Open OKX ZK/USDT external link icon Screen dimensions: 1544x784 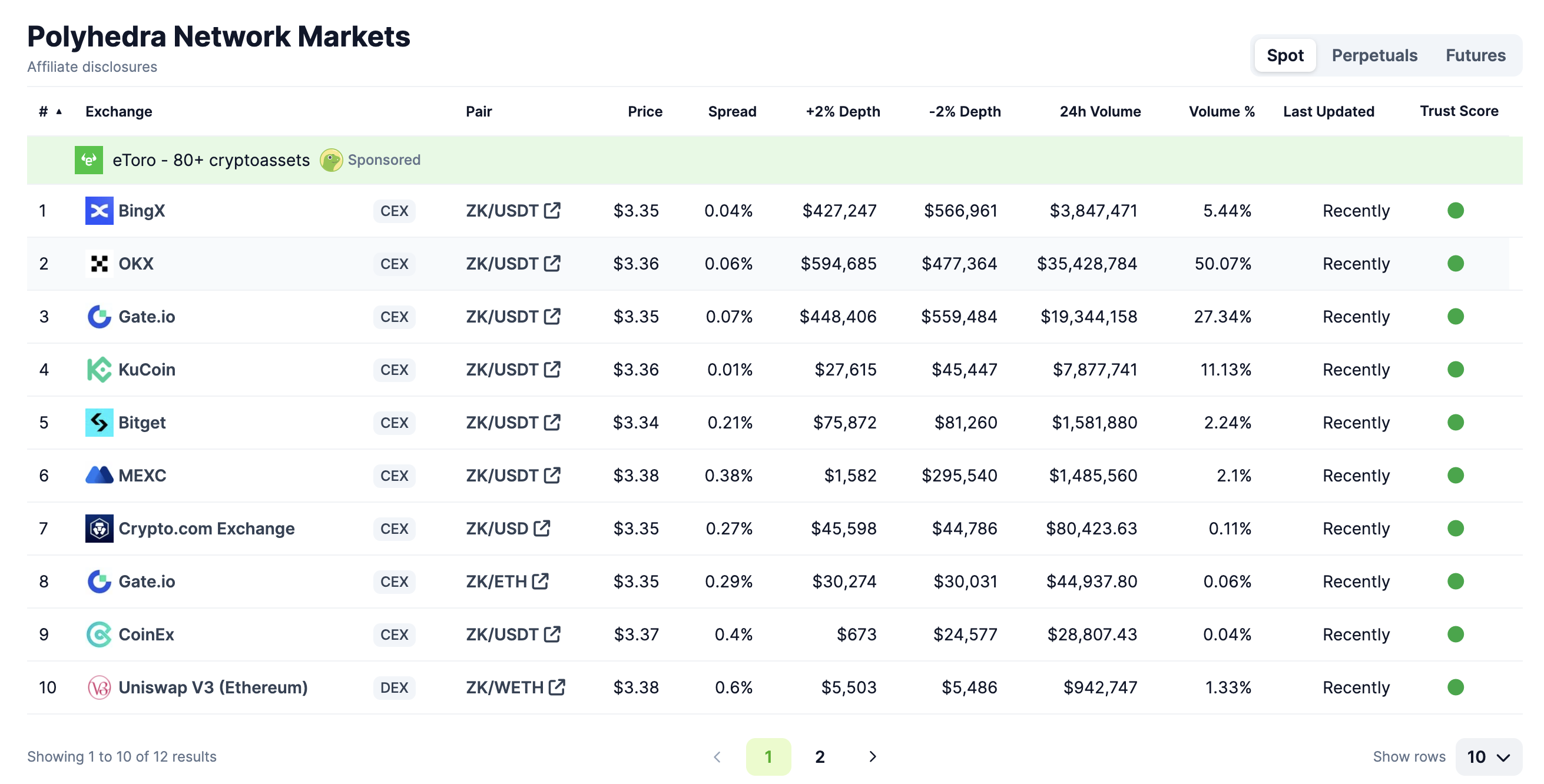coord(552,263)
